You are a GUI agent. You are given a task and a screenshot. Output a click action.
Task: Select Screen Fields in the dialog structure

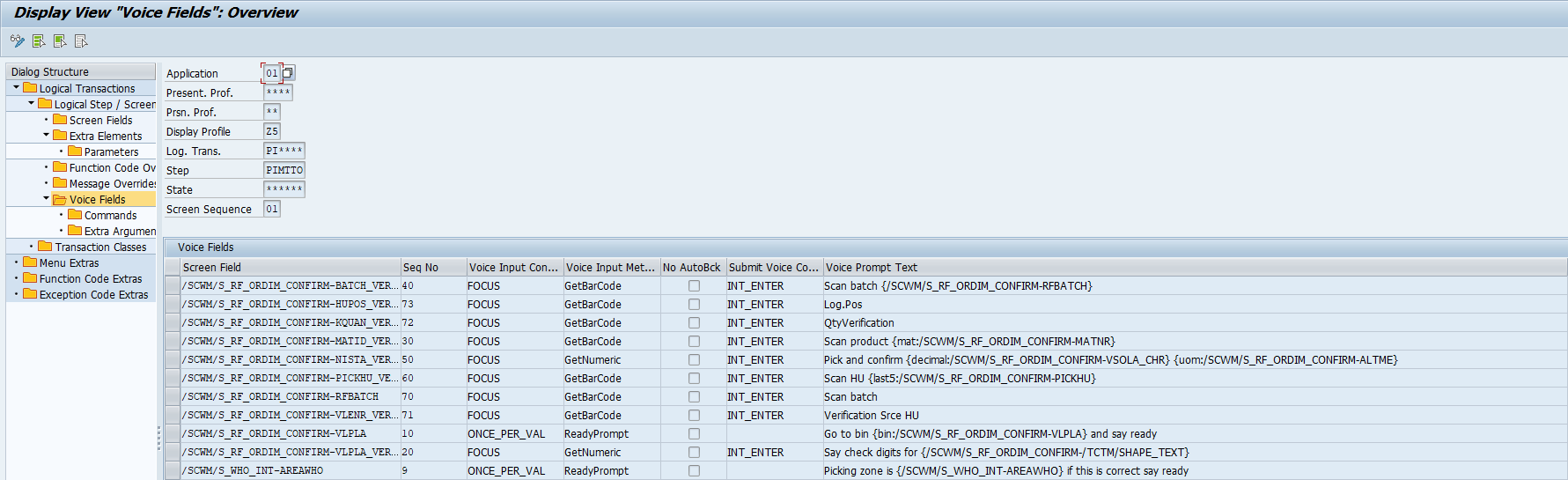(100, 120)
